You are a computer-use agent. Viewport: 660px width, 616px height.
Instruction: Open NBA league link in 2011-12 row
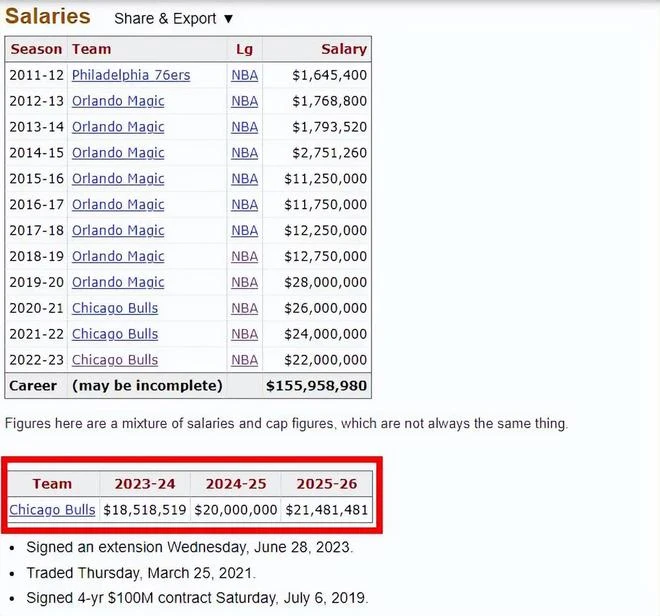(245, 75)
